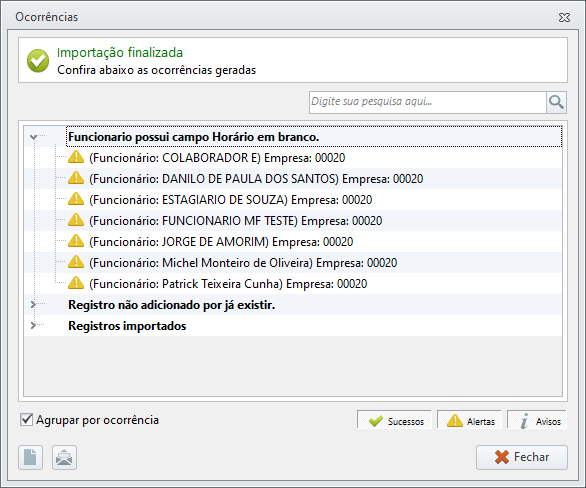Viewport: 586px width, 488px height.
Task: Click warning icon beside Patrick Teixeira Cunha
Action: coord(76,283)
